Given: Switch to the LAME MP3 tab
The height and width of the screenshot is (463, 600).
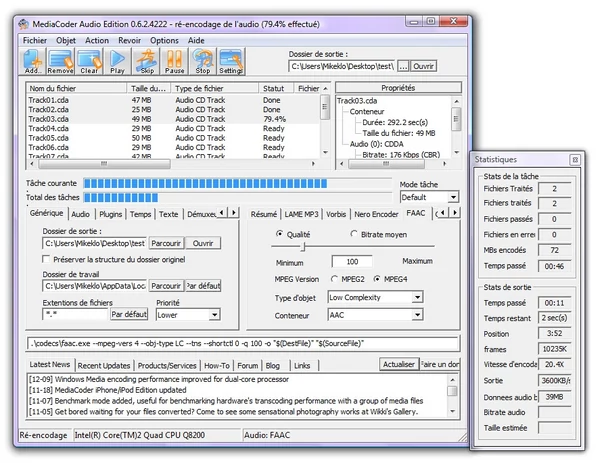Looking at the screenshot, I should tap(301, 214).
